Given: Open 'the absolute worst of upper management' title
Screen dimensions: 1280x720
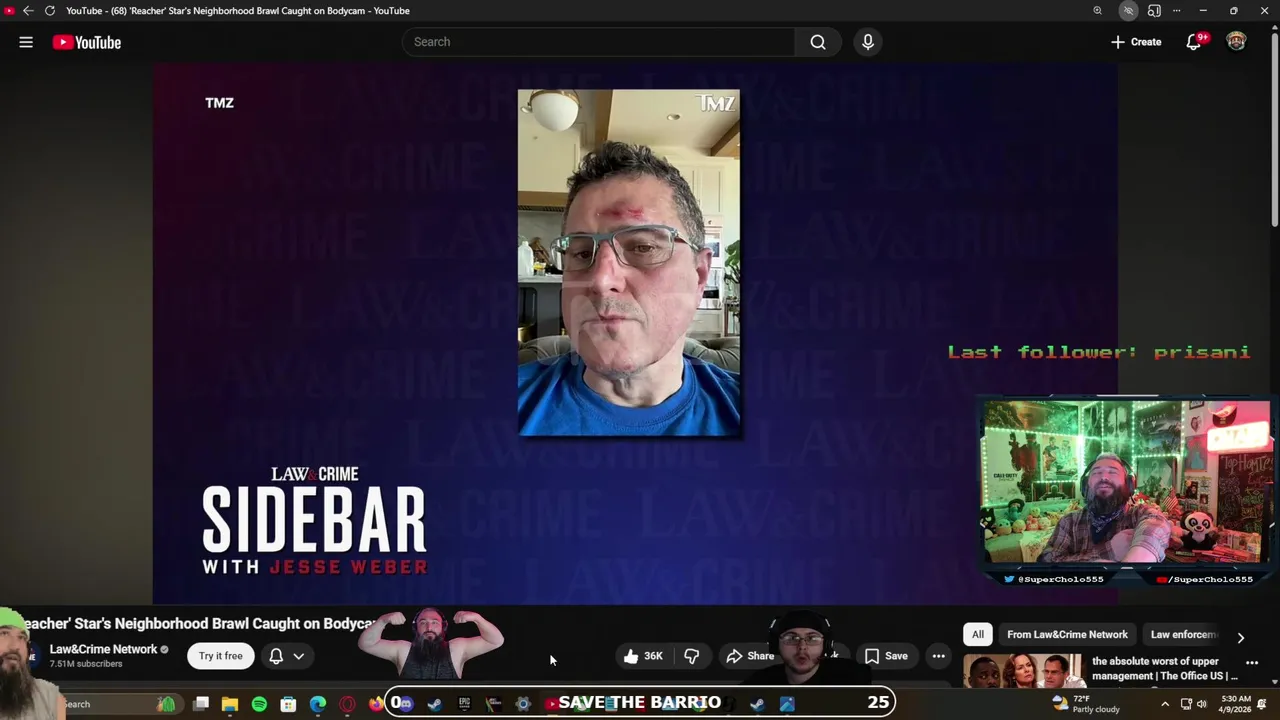Looking at the screenshot, I should (1165, 668).
